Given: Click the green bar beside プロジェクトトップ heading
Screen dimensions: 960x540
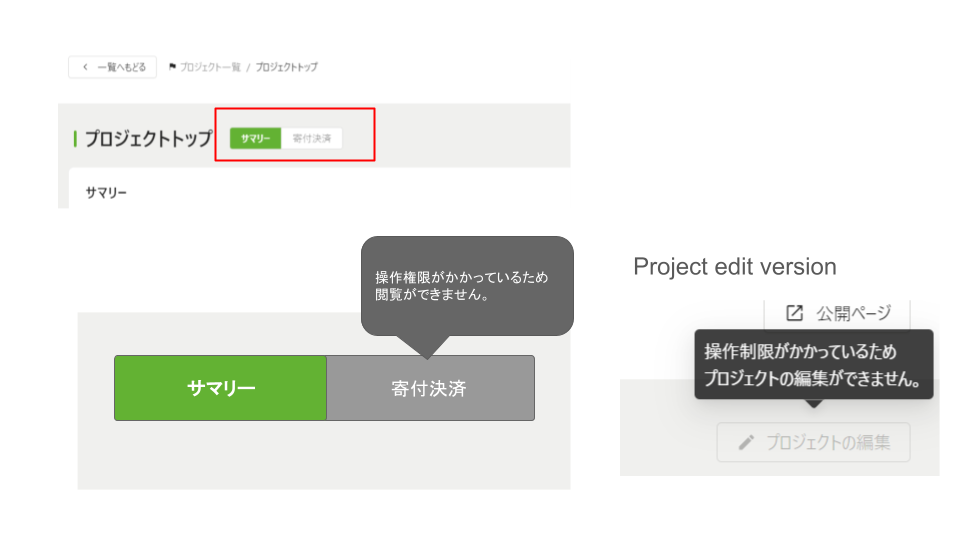Looking at the screenshot, I should pyautogui.click(x=75, y=138).
